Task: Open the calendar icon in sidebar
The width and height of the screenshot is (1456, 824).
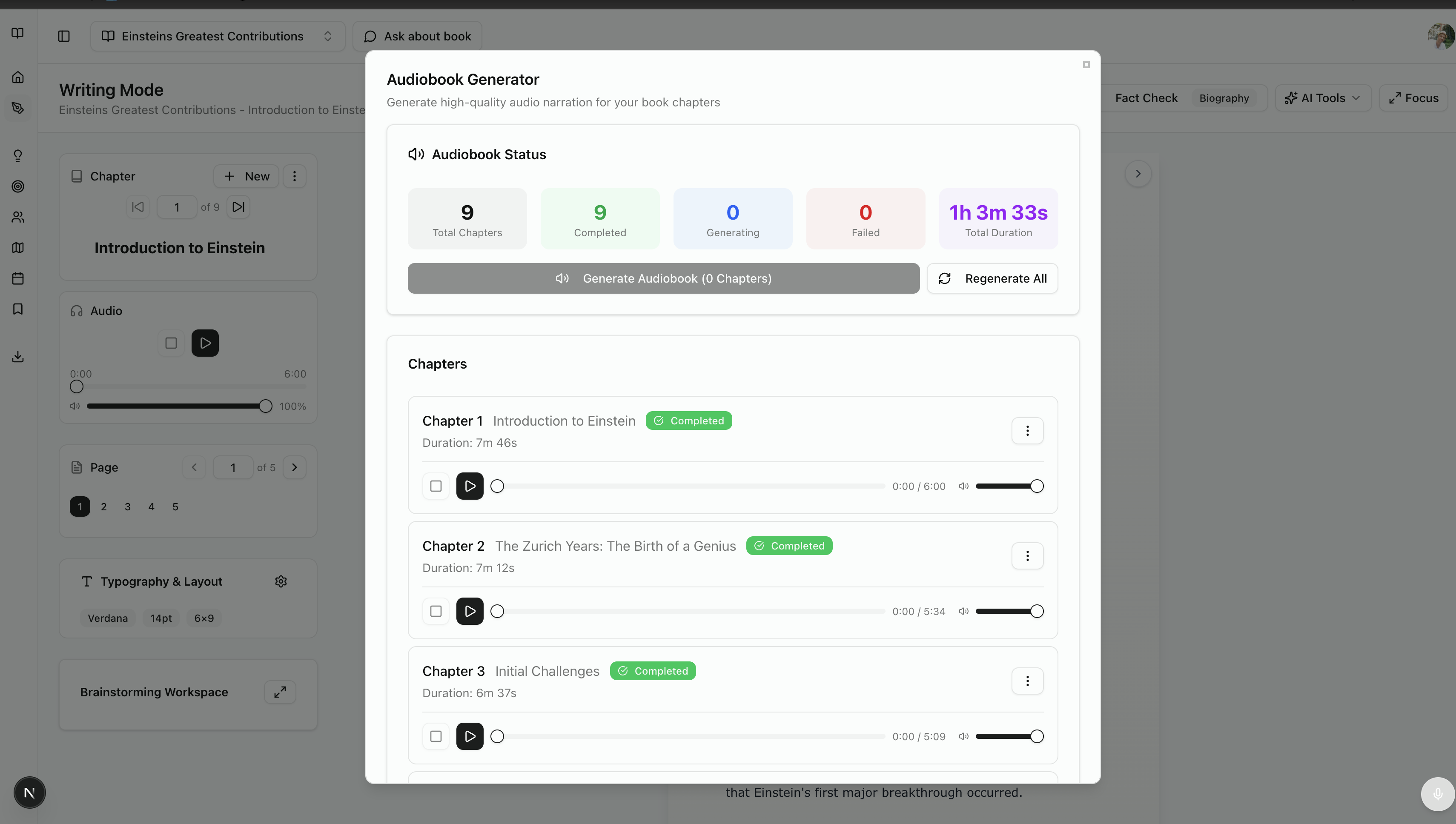Action: pyautogui.click(x=18, y=278)
